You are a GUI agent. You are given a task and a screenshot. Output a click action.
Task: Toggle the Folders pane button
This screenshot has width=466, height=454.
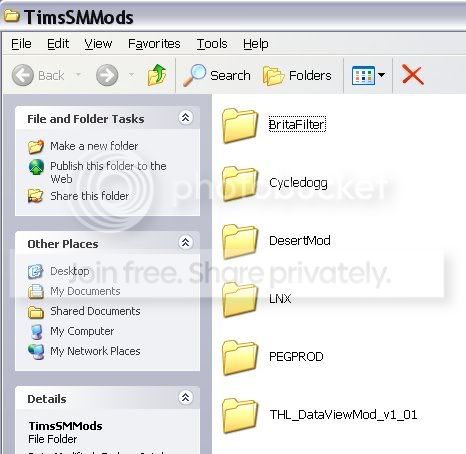(x=297, y=75)
